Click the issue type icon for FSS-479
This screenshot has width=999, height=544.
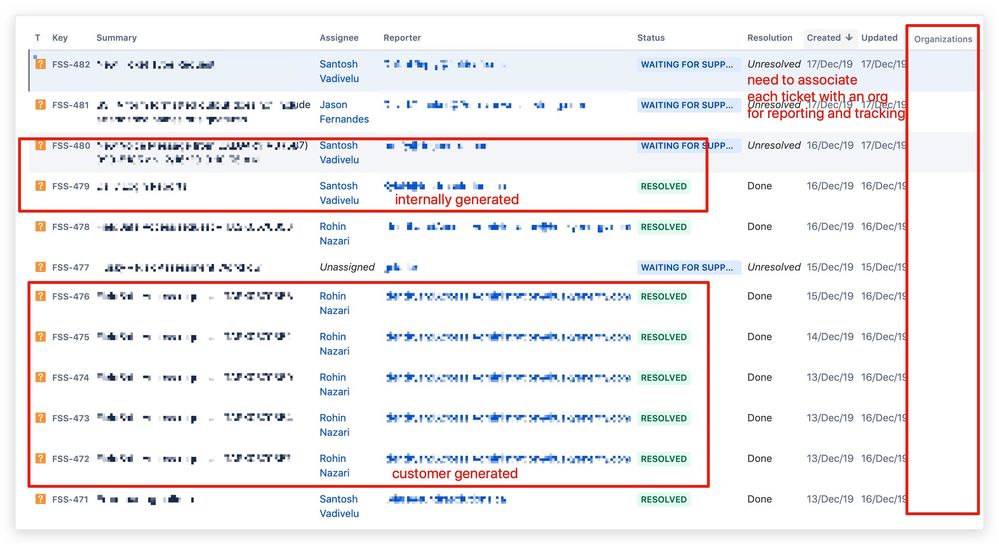click(x=40, y=186)
